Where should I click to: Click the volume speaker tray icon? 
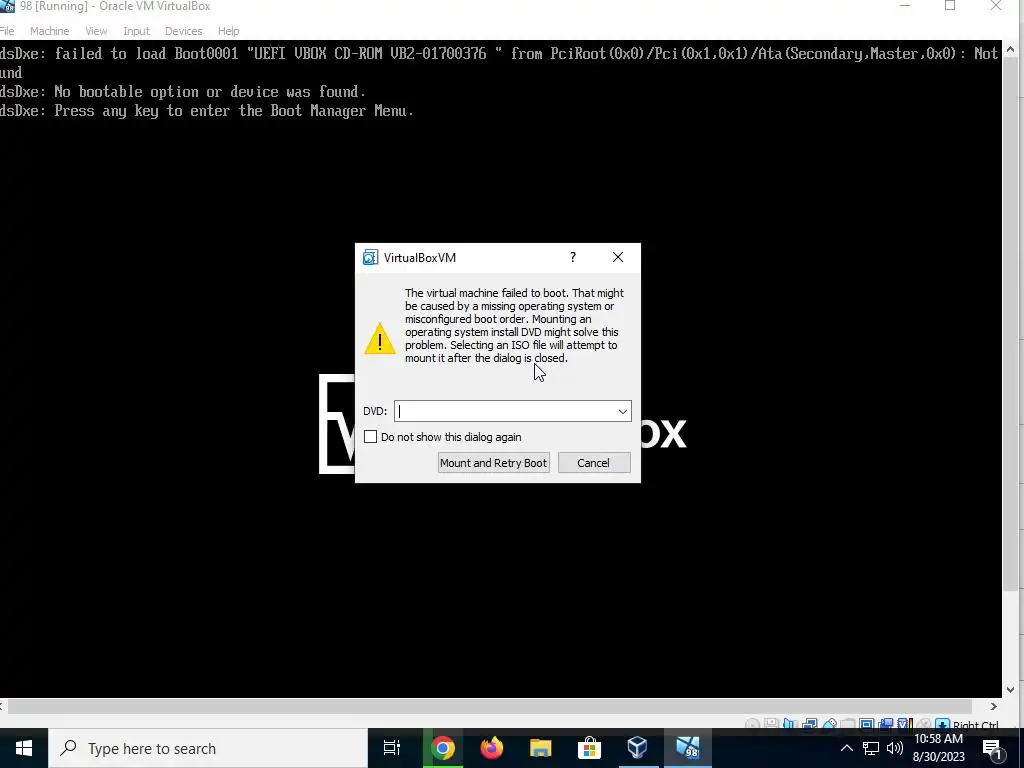895,748
